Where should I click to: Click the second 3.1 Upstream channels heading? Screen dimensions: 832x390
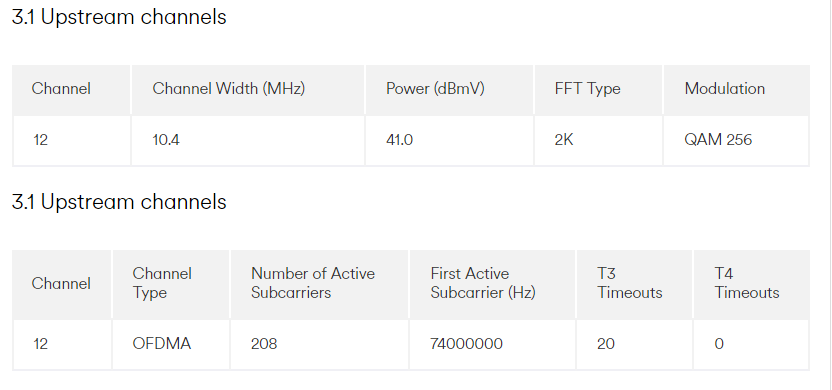coord(119,202)
